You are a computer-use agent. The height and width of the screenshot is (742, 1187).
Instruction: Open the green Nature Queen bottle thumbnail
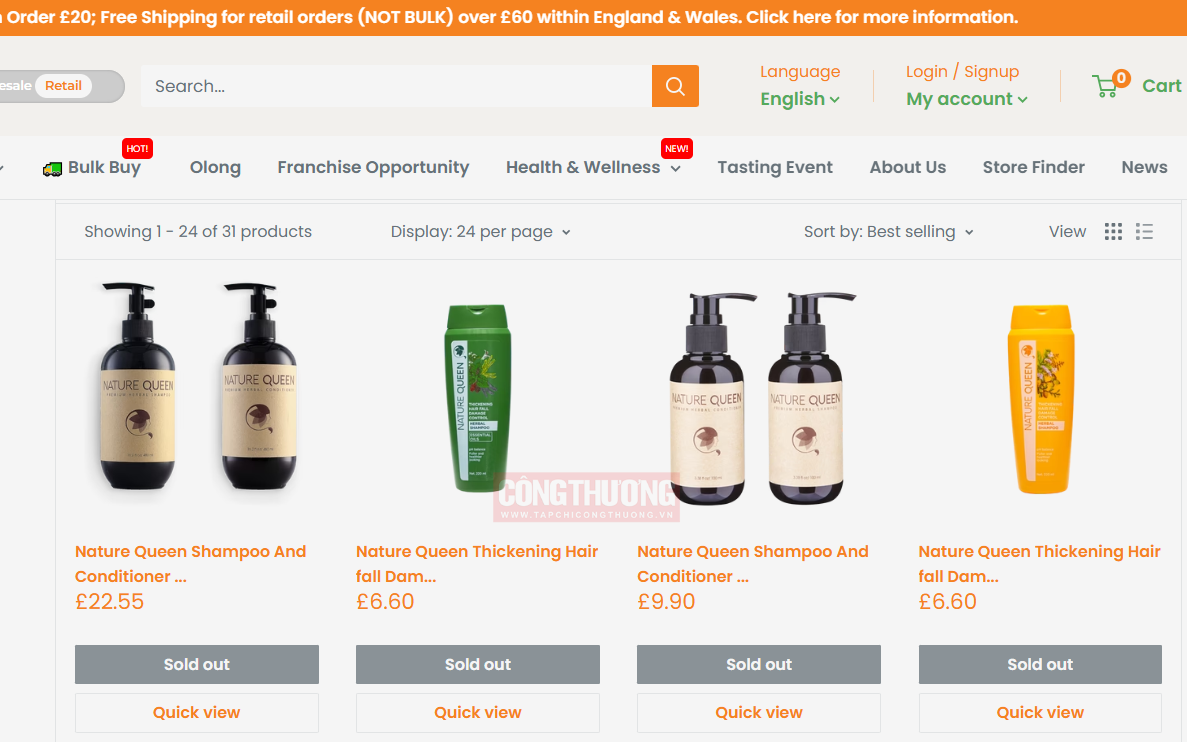478,398
